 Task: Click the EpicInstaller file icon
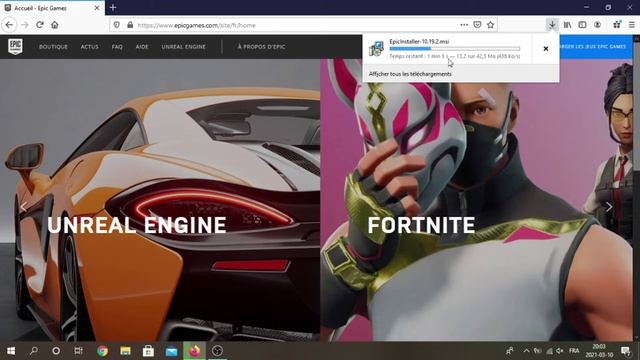point(376,49)
